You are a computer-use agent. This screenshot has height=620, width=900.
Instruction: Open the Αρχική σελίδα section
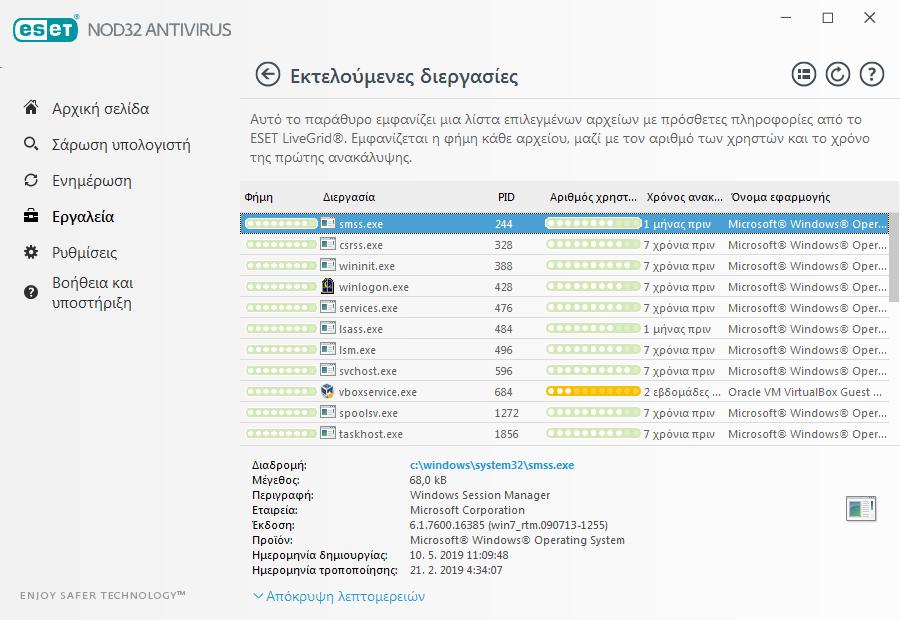point(100,108)
